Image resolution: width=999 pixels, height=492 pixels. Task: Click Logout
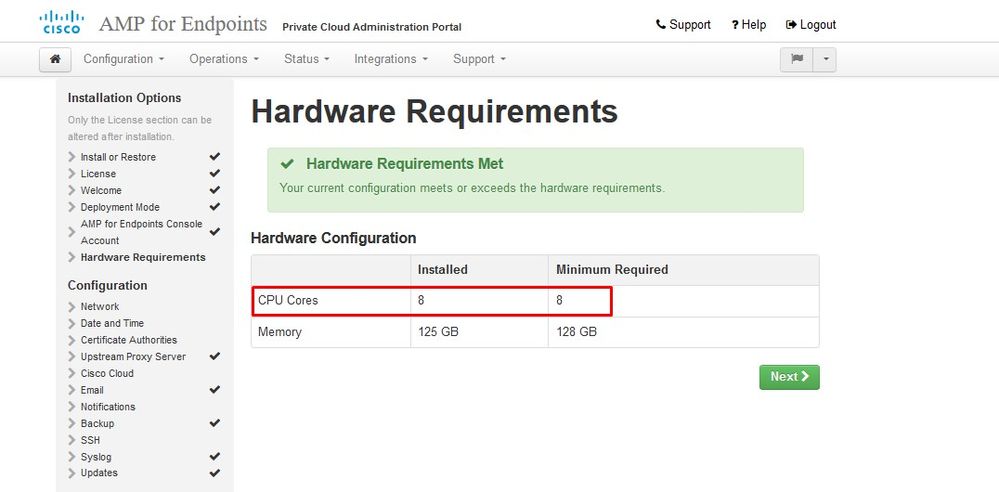click(x=811, y=25)
